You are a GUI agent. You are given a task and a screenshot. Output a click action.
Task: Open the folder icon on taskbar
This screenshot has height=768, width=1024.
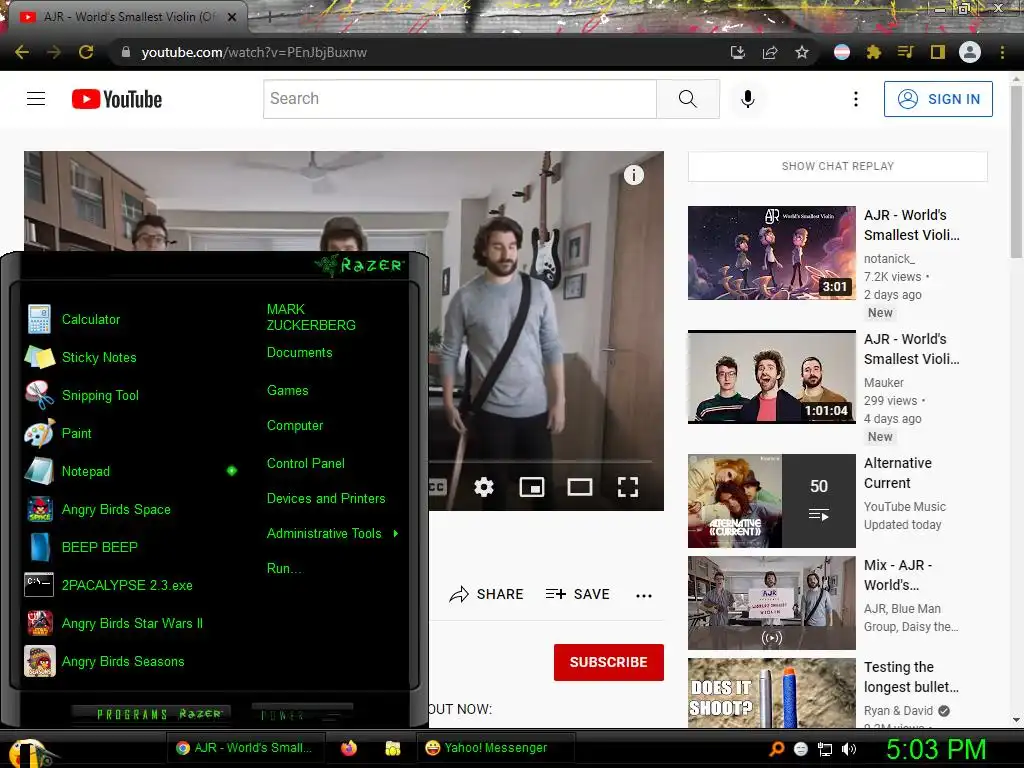click(392, 748)
